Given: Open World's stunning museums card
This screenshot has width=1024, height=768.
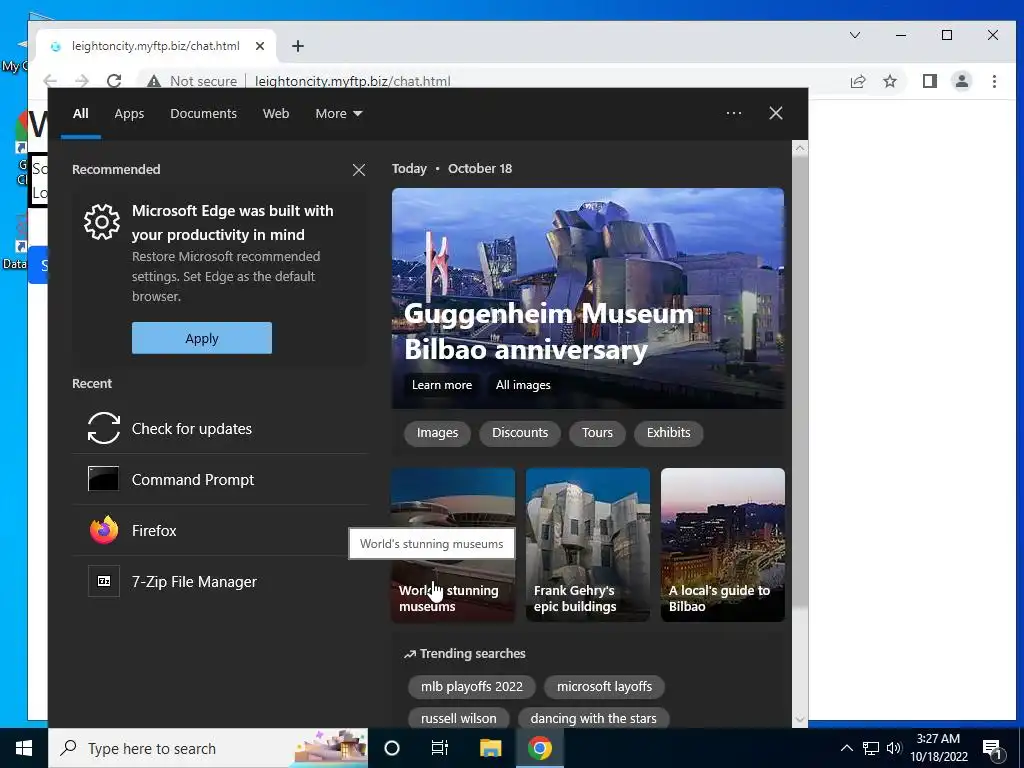Looking at the screenshot, I should 453,545.
